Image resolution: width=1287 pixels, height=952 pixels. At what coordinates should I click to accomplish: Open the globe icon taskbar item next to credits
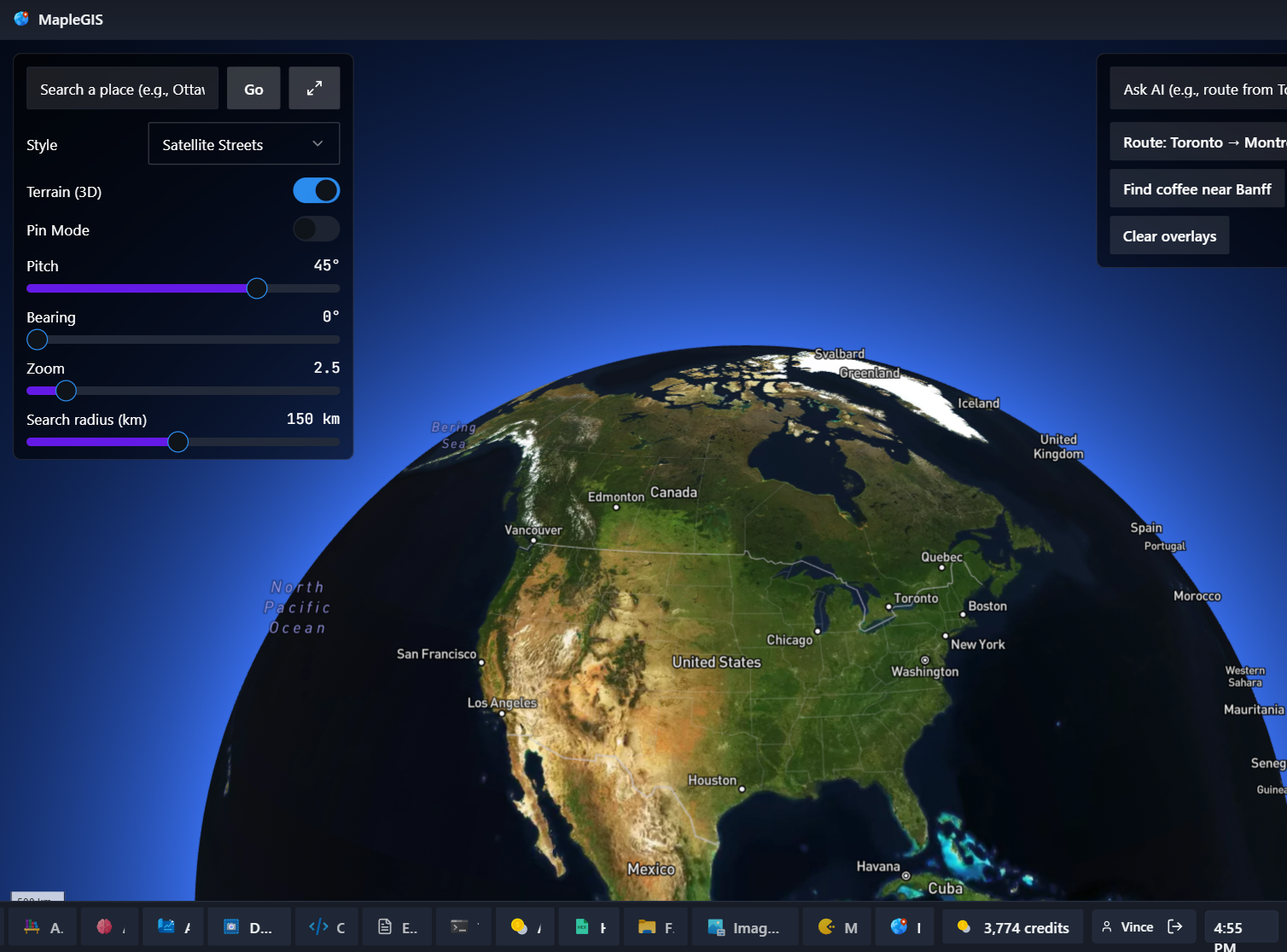[x=905, y=927]
